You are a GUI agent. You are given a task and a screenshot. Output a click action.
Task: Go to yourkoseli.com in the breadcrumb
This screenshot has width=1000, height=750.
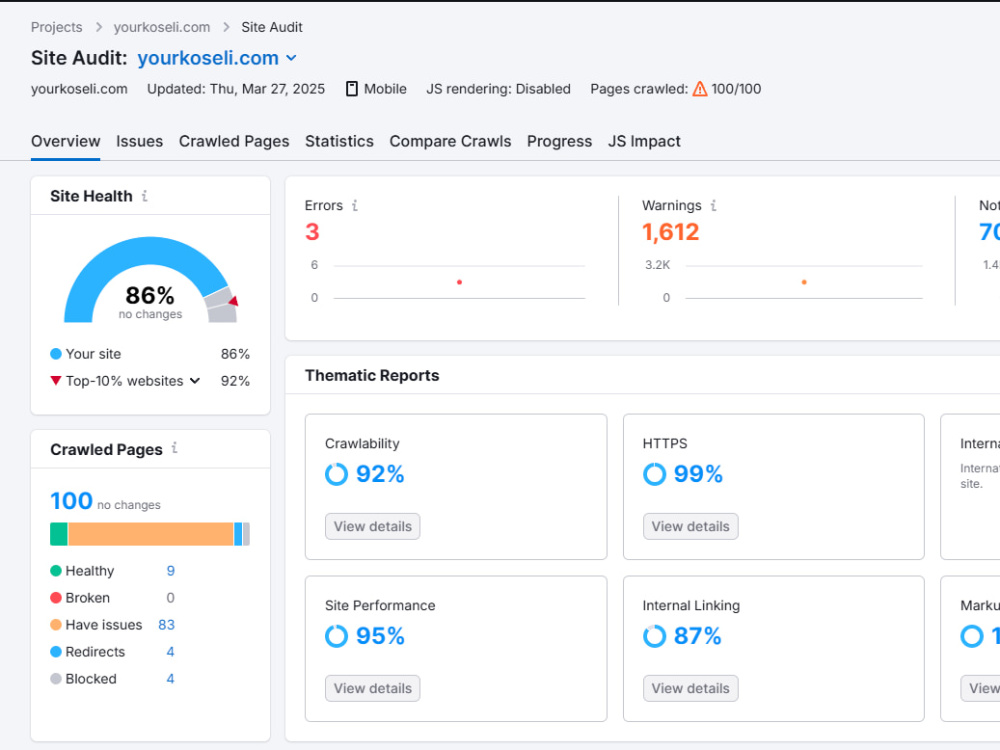click(x=162, y=27)
